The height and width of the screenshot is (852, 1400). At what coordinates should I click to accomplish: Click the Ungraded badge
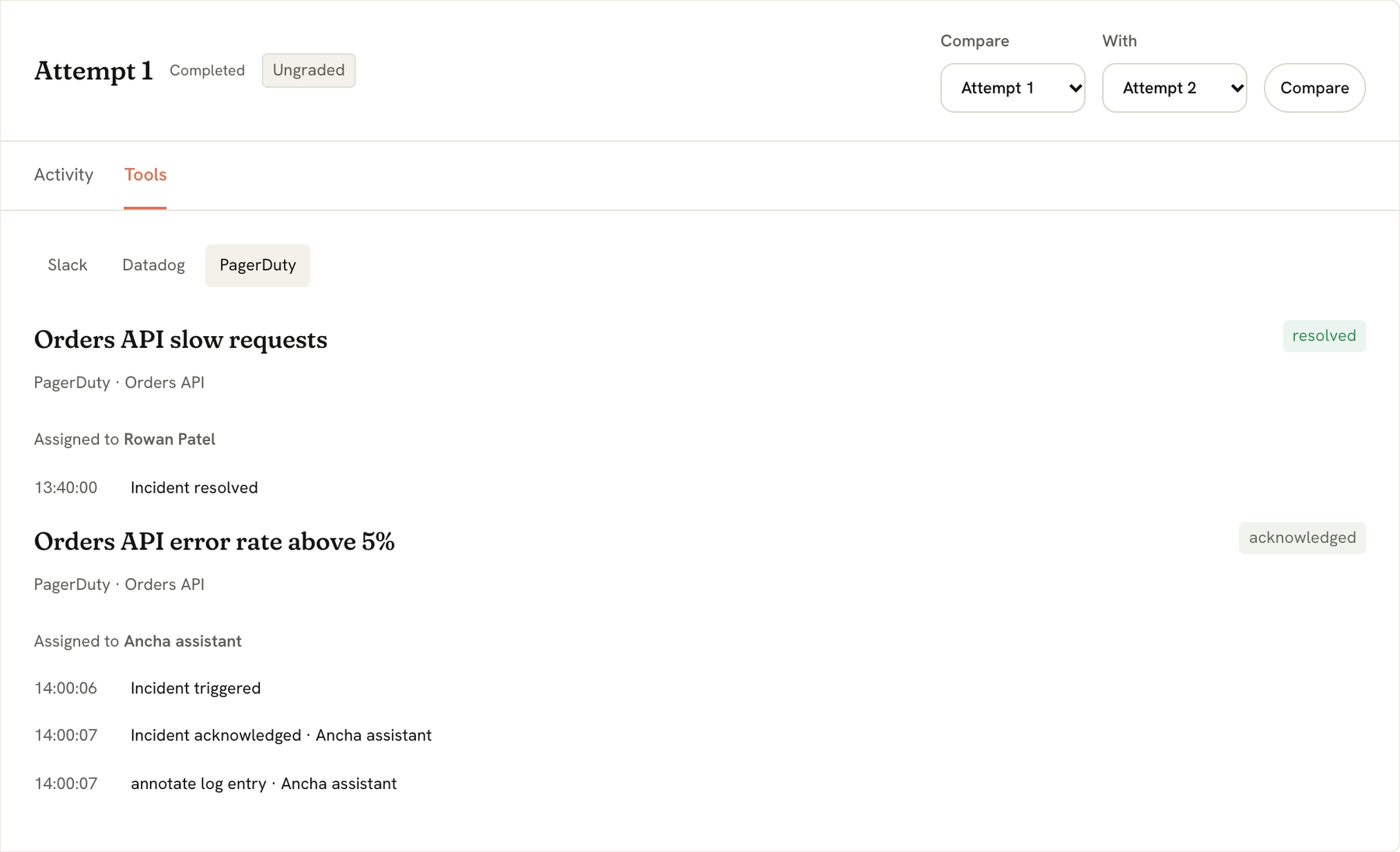309,71
